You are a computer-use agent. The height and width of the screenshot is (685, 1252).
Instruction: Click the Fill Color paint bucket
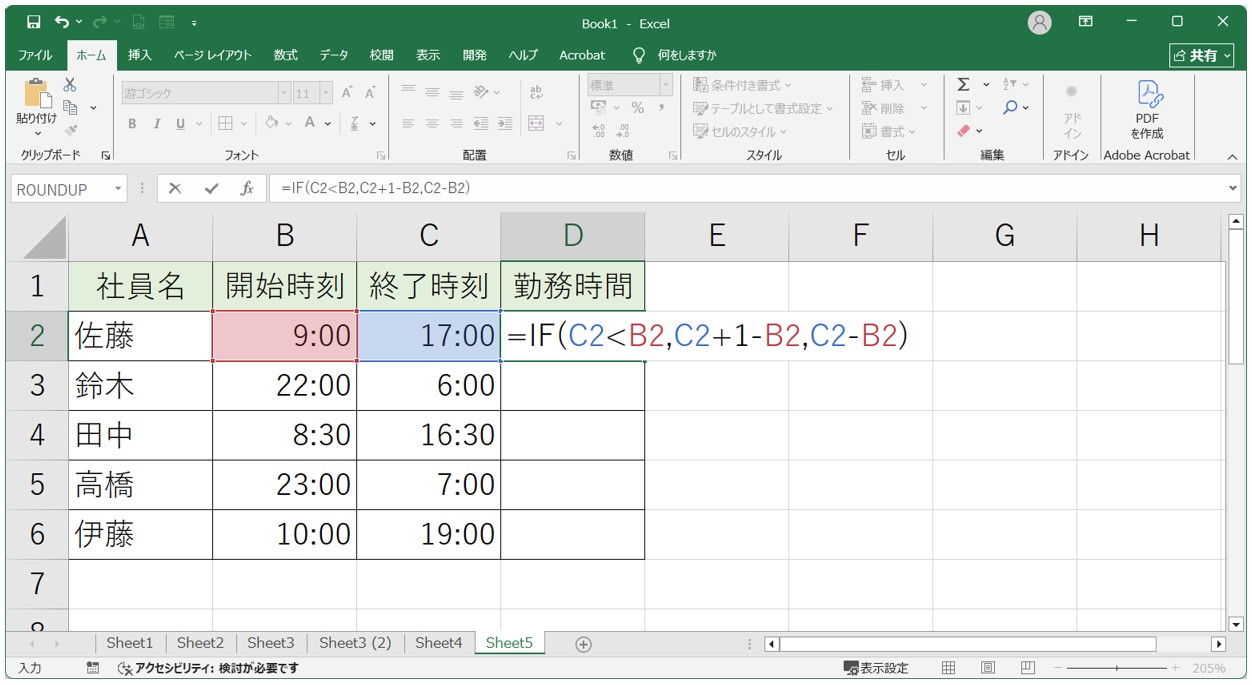[x=271, y=124]
